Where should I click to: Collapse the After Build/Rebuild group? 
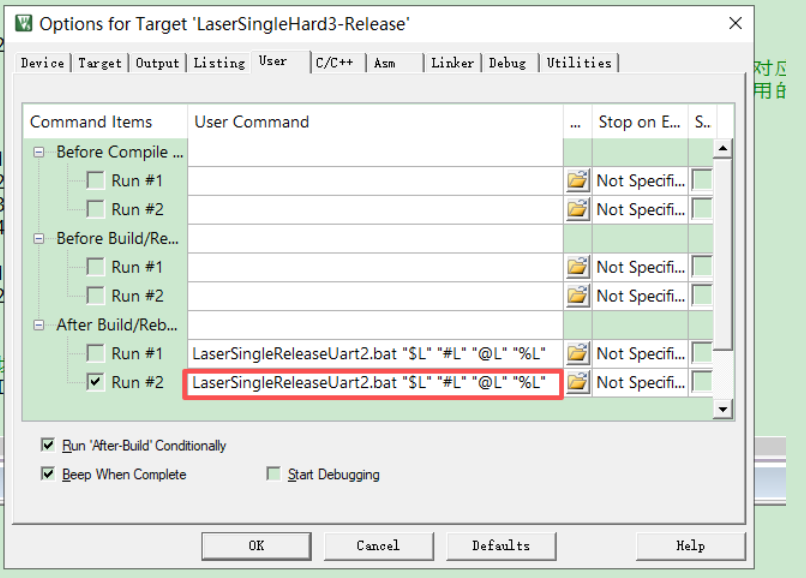pos(39,325)
